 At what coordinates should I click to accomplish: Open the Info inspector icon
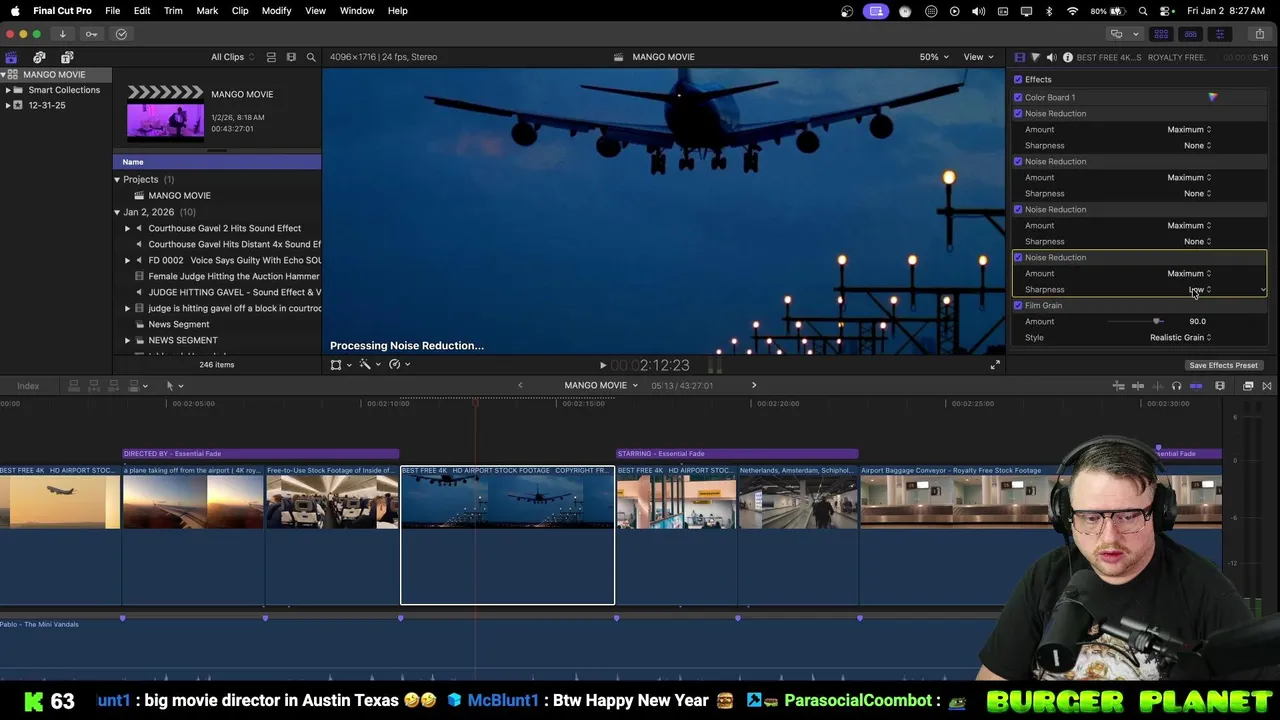point(1067,57)
